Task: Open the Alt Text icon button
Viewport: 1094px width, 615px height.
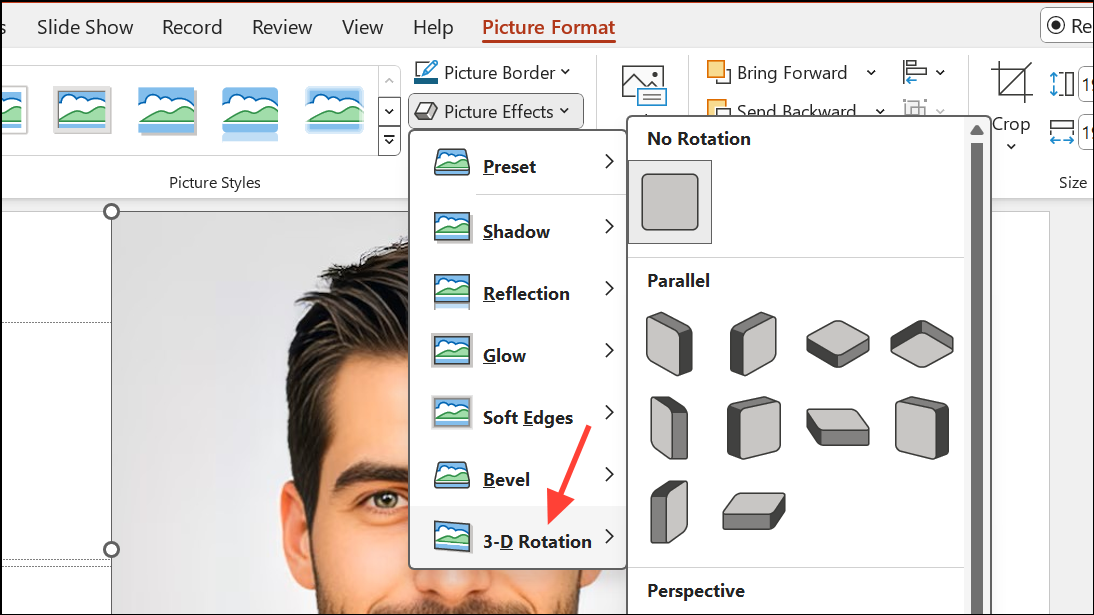Action: (642, 87)
